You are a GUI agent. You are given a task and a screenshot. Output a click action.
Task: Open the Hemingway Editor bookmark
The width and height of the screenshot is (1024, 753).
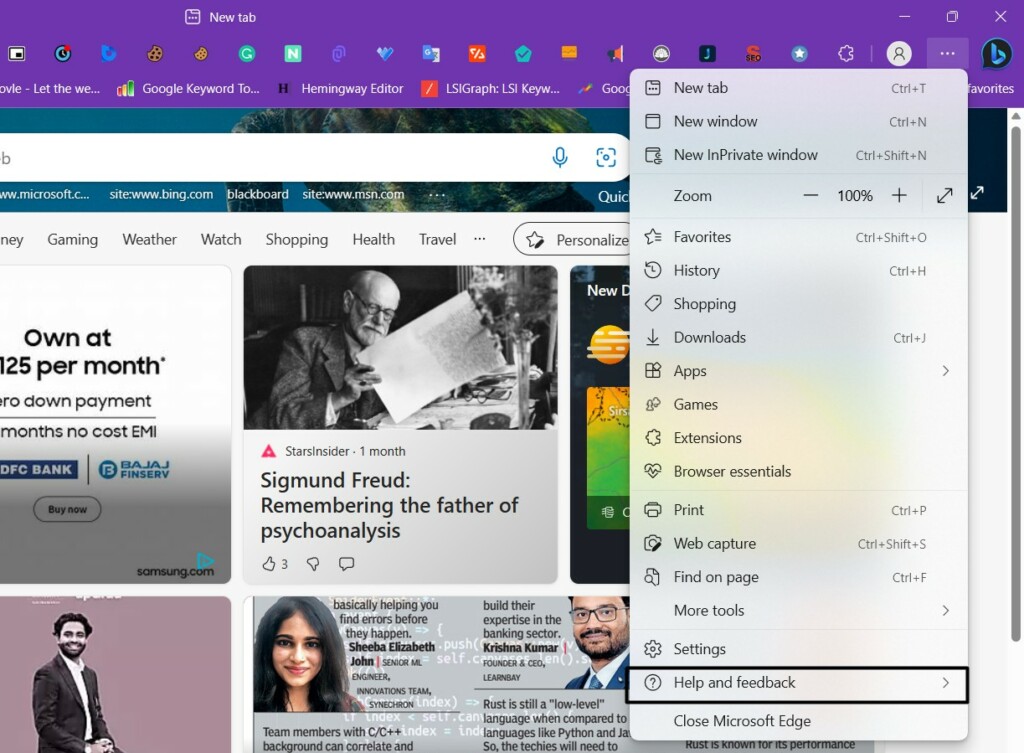pyautogui.click(x=340, y=89)
